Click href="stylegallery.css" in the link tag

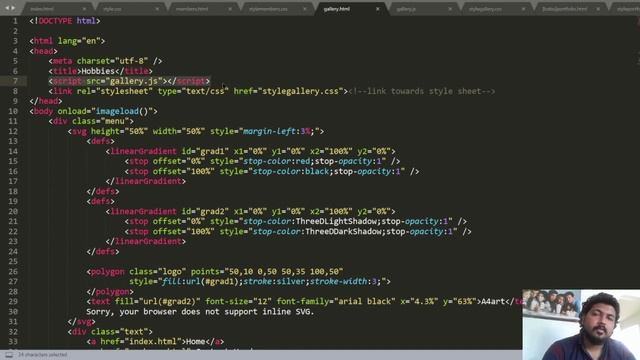click(288, 91)
